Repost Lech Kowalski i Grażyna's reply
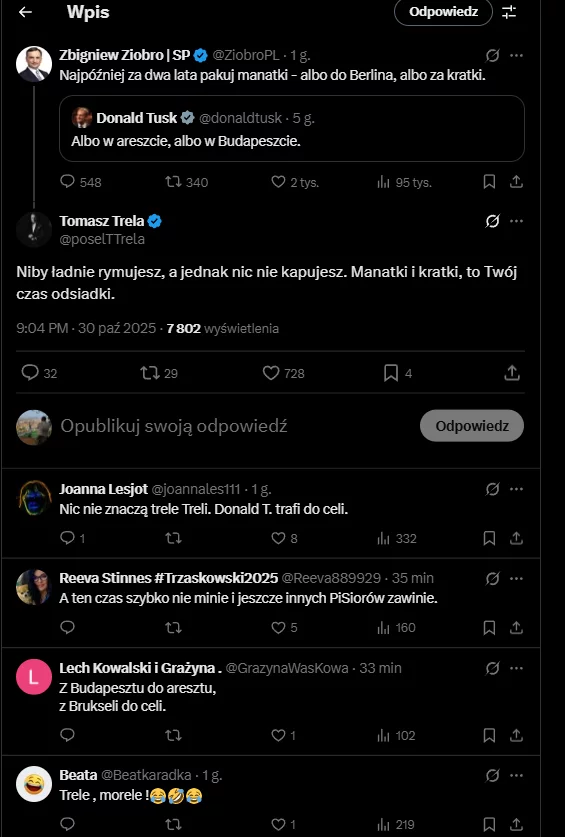This screenshot has height=837, width=565. pyautogui.click(x=173, y=736)
